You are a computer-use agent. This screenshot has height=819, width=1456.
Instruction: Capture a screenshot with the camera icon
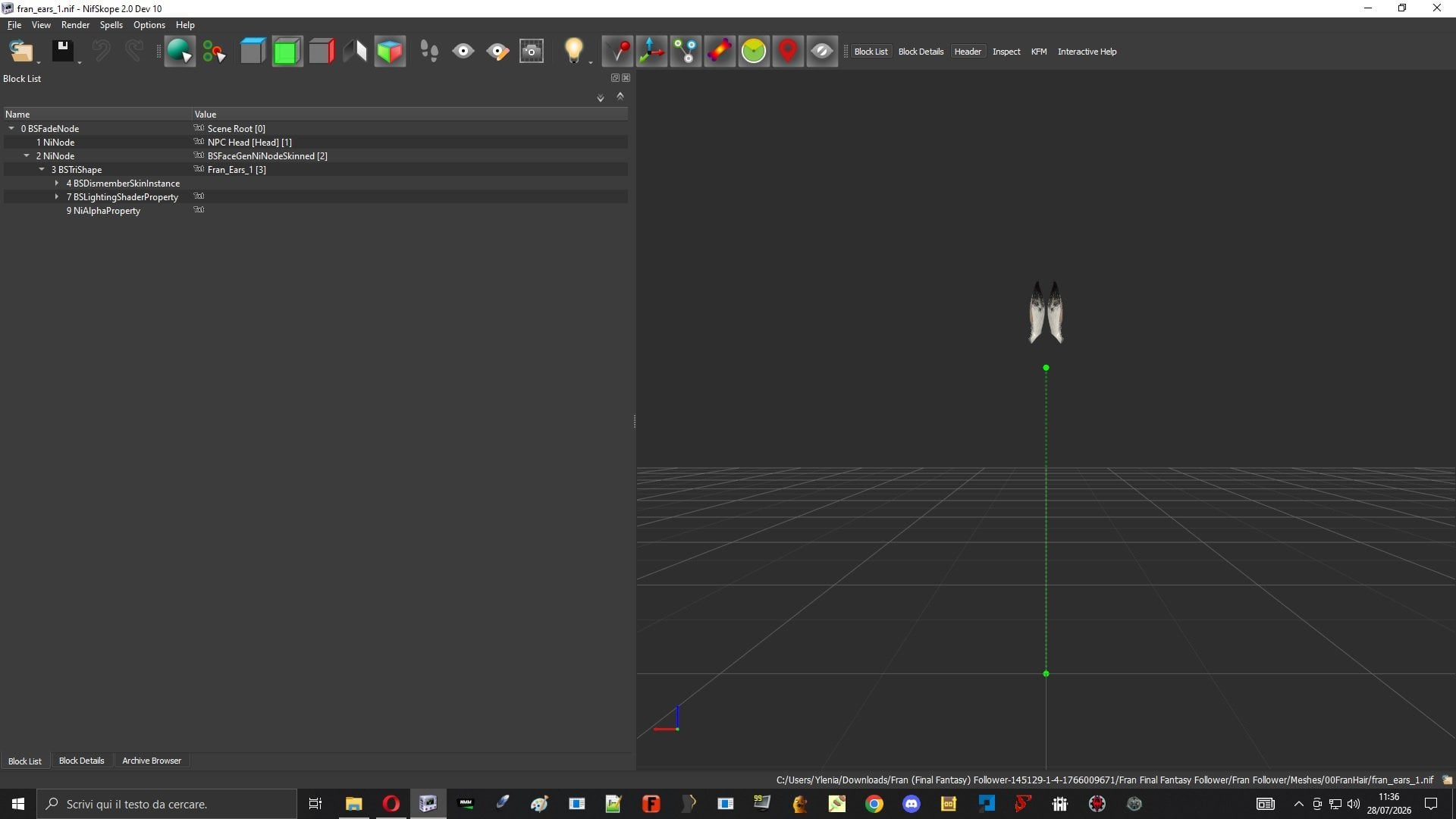pyautogui.click(x=532, y=52)
